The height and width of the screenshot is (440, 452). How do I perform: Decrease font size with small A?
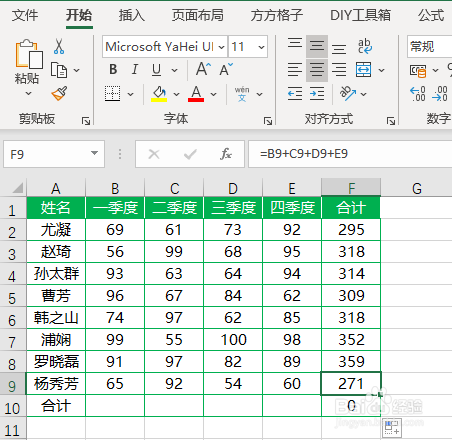tap(226, 69)
